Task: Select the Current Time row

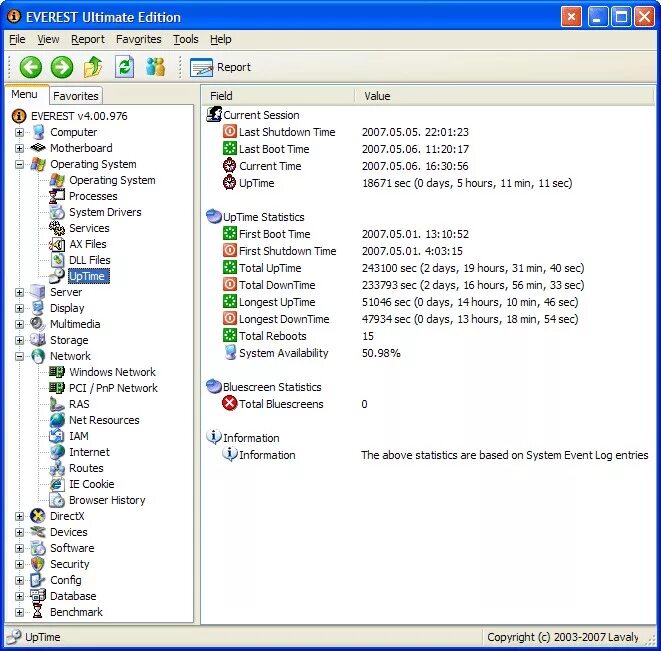Action: tap(428, 166)
